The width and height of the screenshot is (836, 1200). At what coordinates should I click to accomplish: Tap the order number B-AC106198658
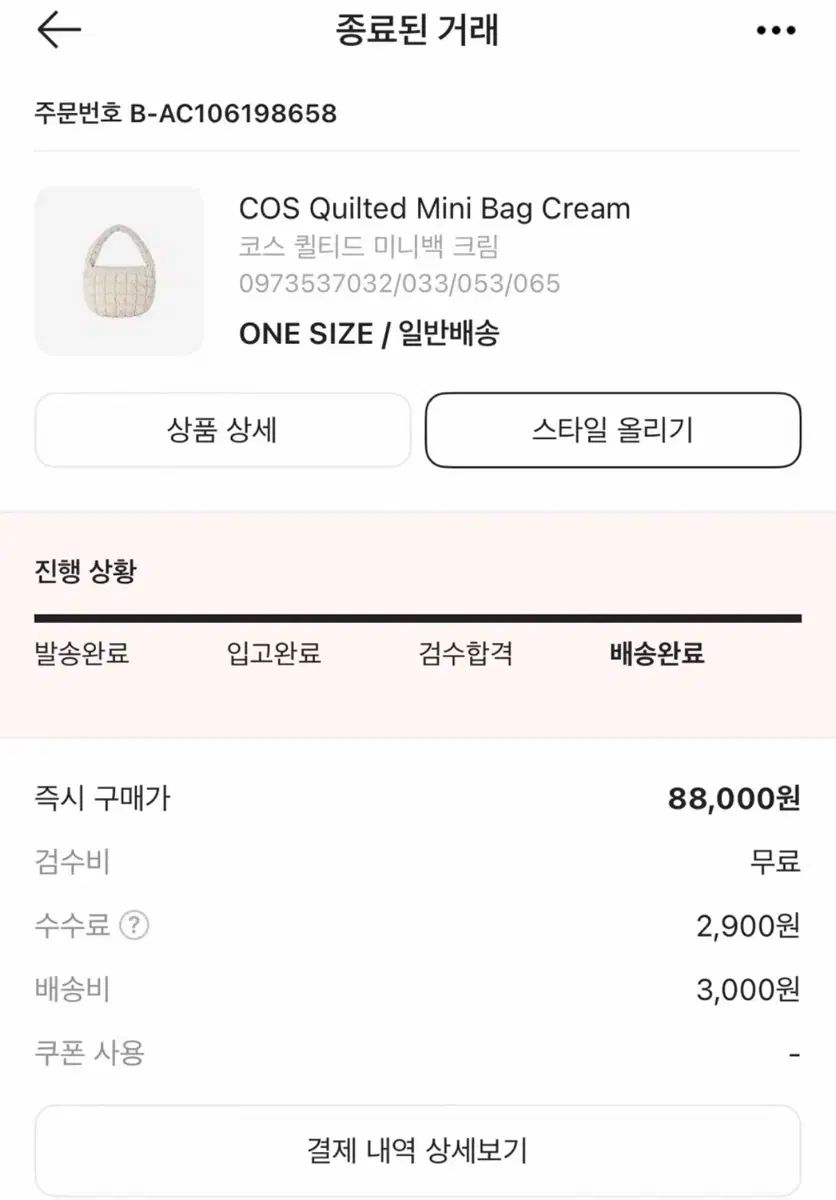tap(186, 113)
